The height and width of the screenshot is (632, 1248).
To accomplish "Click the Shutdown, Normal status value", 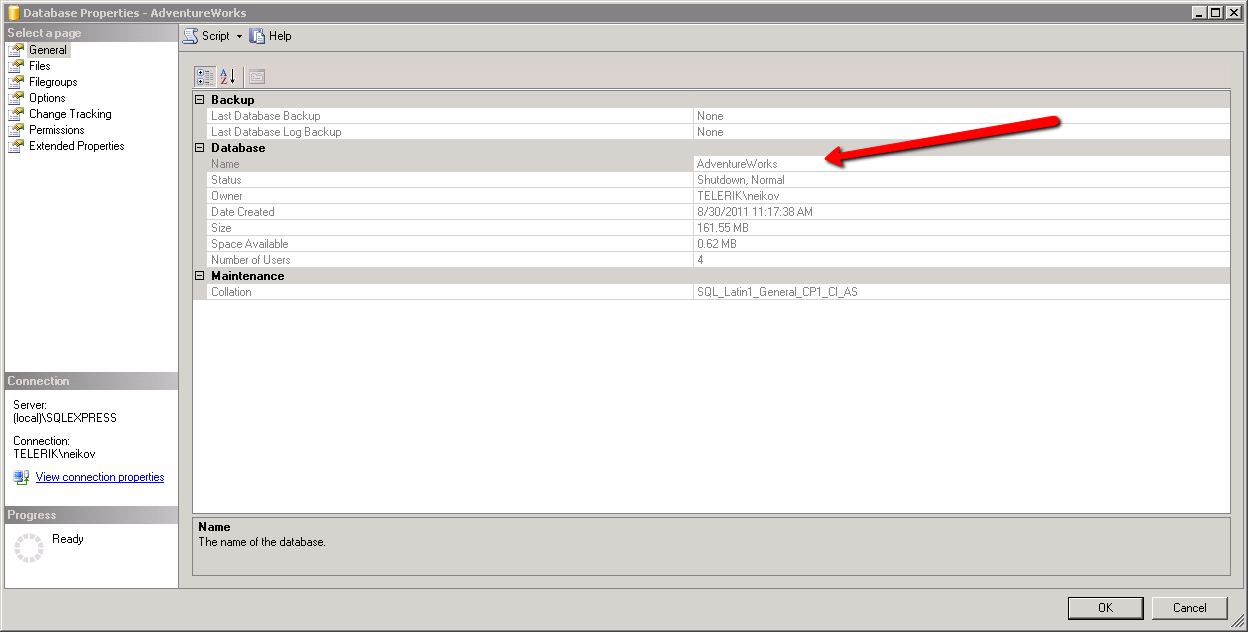I will [x=741, y=180].
